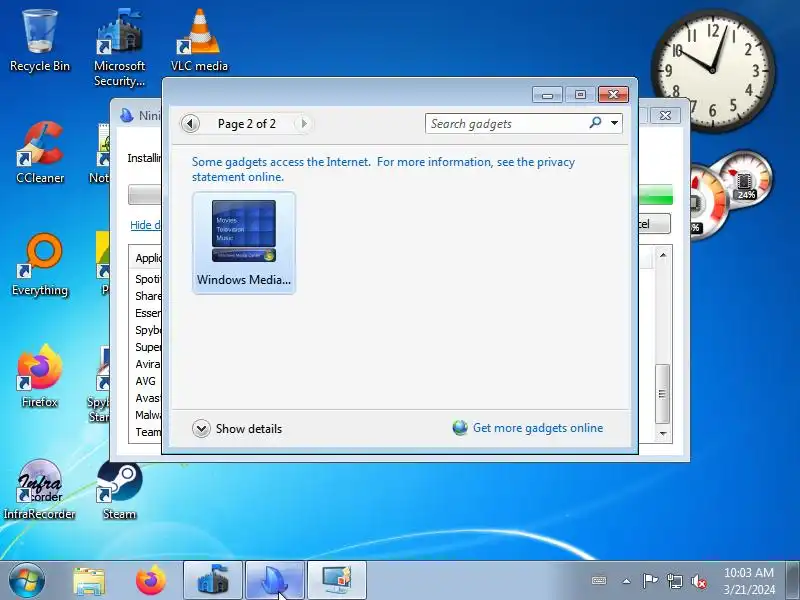
Task: Click Hide details link in Ninite window
Action: 145,225
